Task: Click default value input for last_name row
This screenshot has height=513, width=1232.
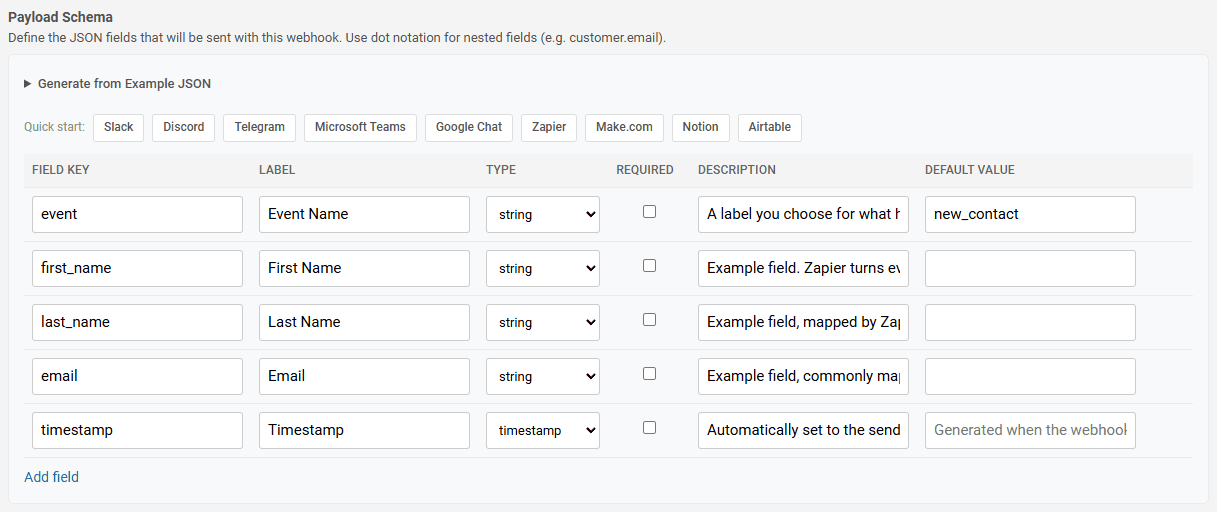Action: [1030, 322]
